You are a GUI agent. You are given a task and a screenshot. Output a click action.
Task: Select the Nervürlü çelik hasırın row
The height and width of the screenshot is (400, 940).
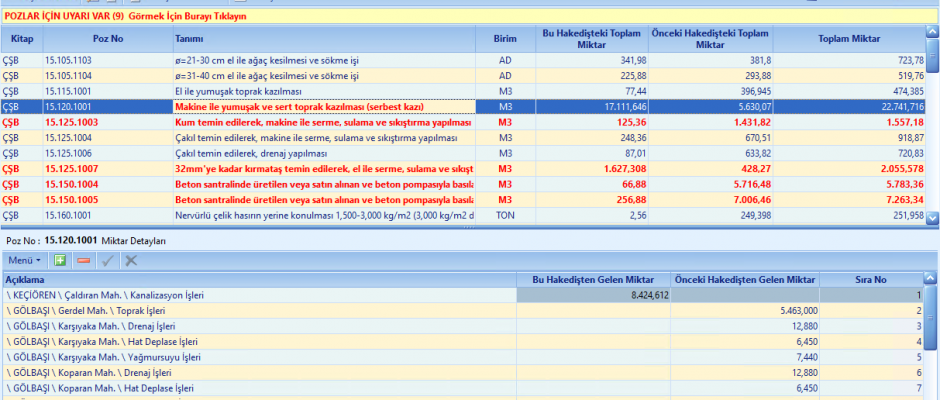(322, 215)
